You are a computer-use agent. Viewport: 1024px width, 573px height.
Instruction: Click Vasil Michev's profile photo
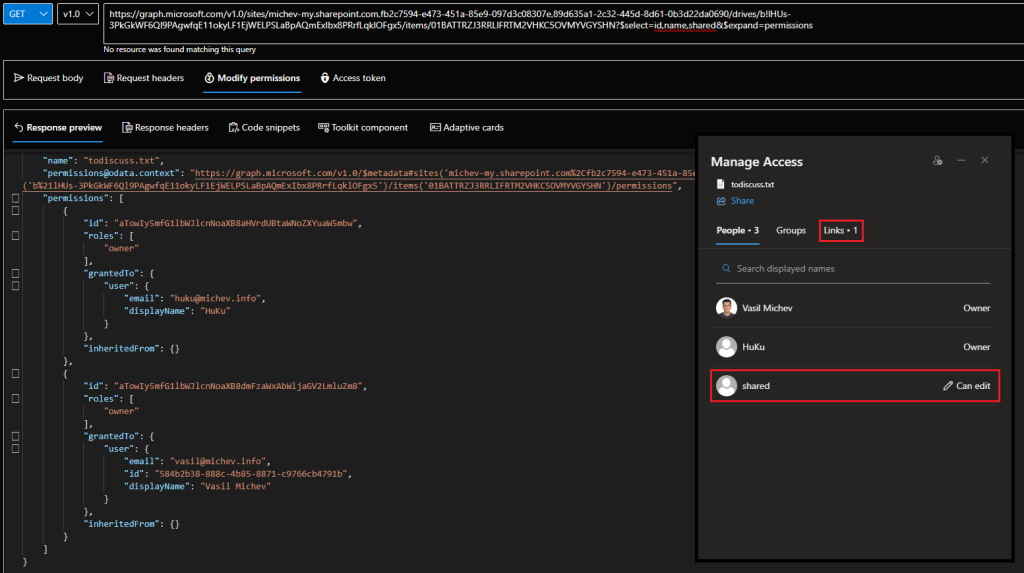tap(727, 308)
